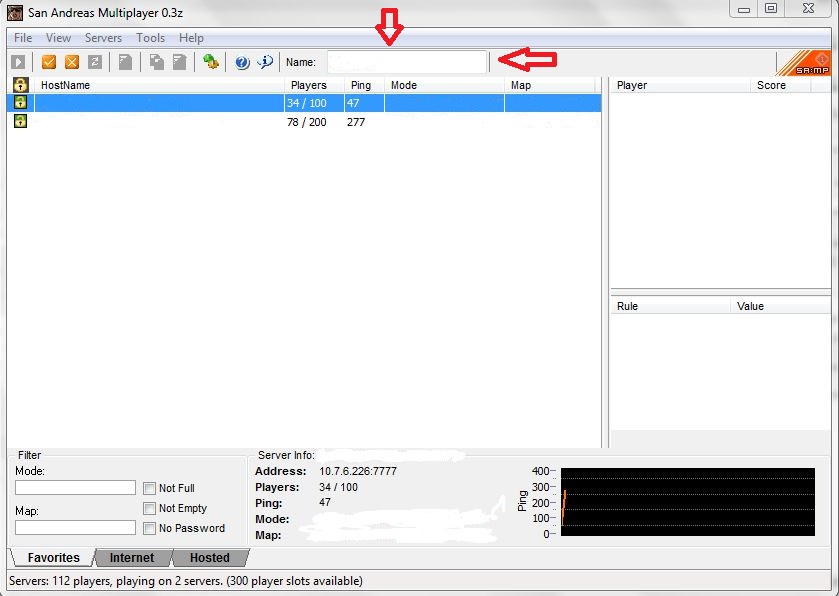Click the status bar servers summary text
This screenshot has height=596, width=839.
pos(186,581)
